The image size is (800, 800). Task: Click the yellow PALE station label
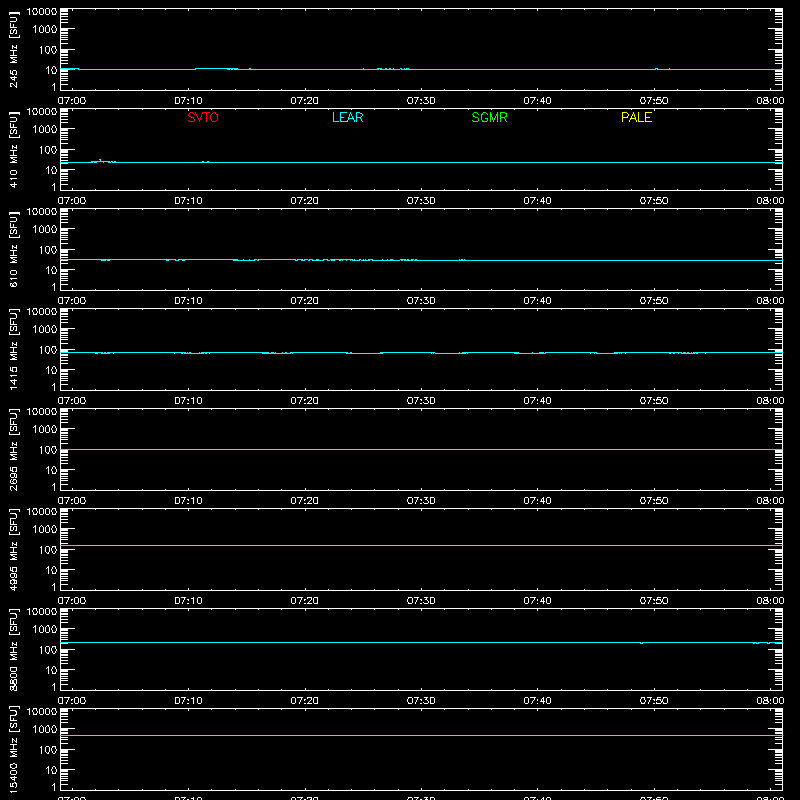[636, 117]
